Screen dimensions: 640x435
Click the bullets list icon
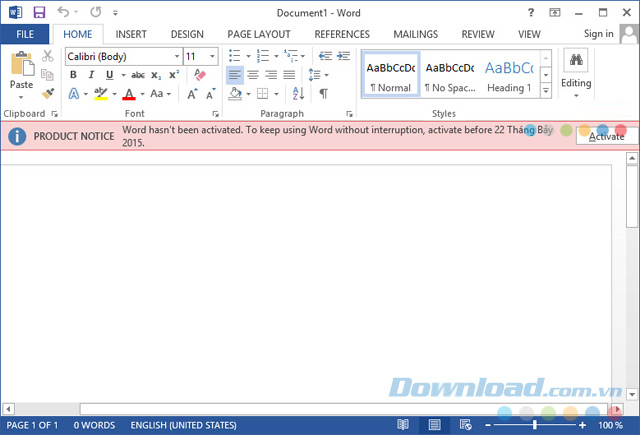coord(235,55)
